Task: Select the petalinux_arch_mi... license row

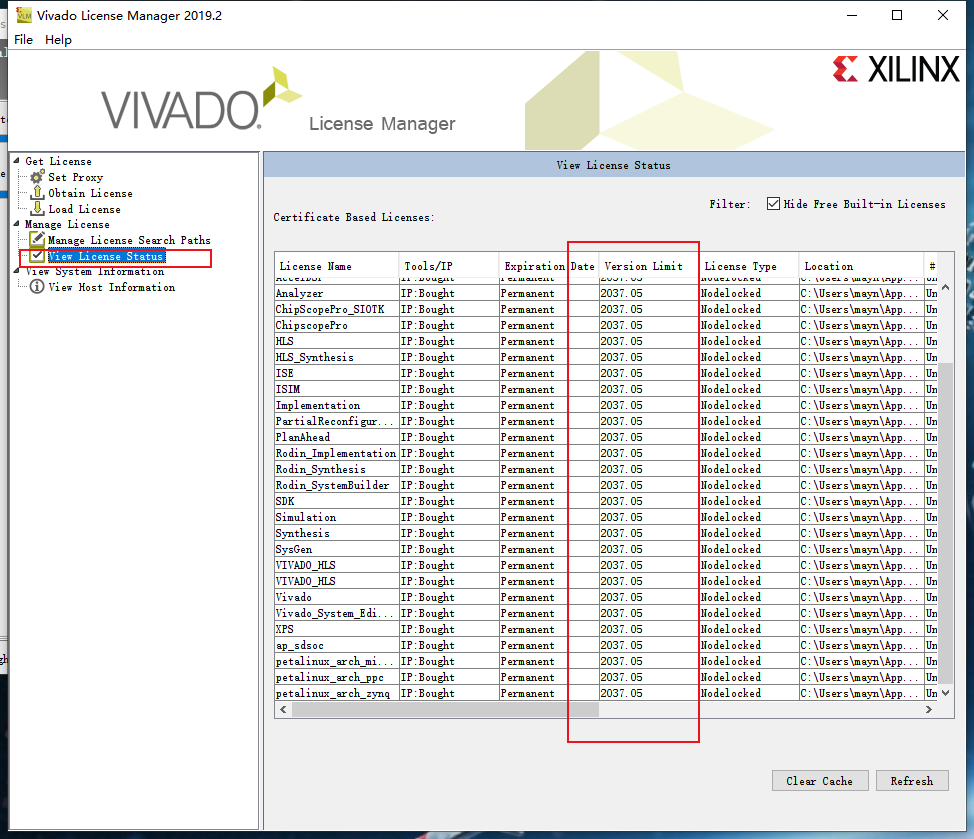Action: tap(606, 661)
